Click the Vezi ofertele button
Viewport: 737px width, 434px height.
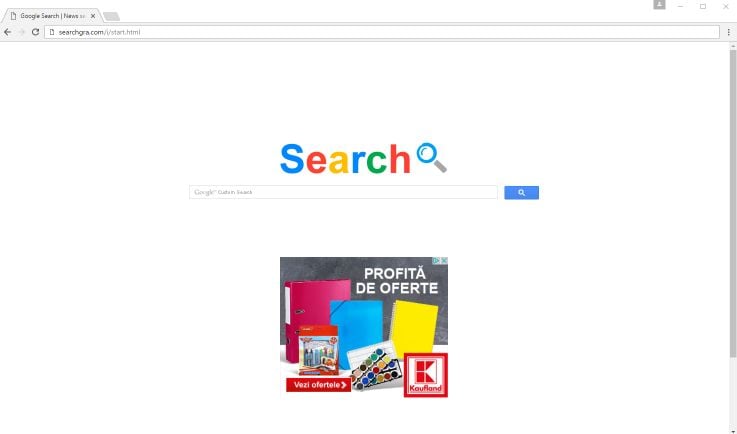[318, 385]
